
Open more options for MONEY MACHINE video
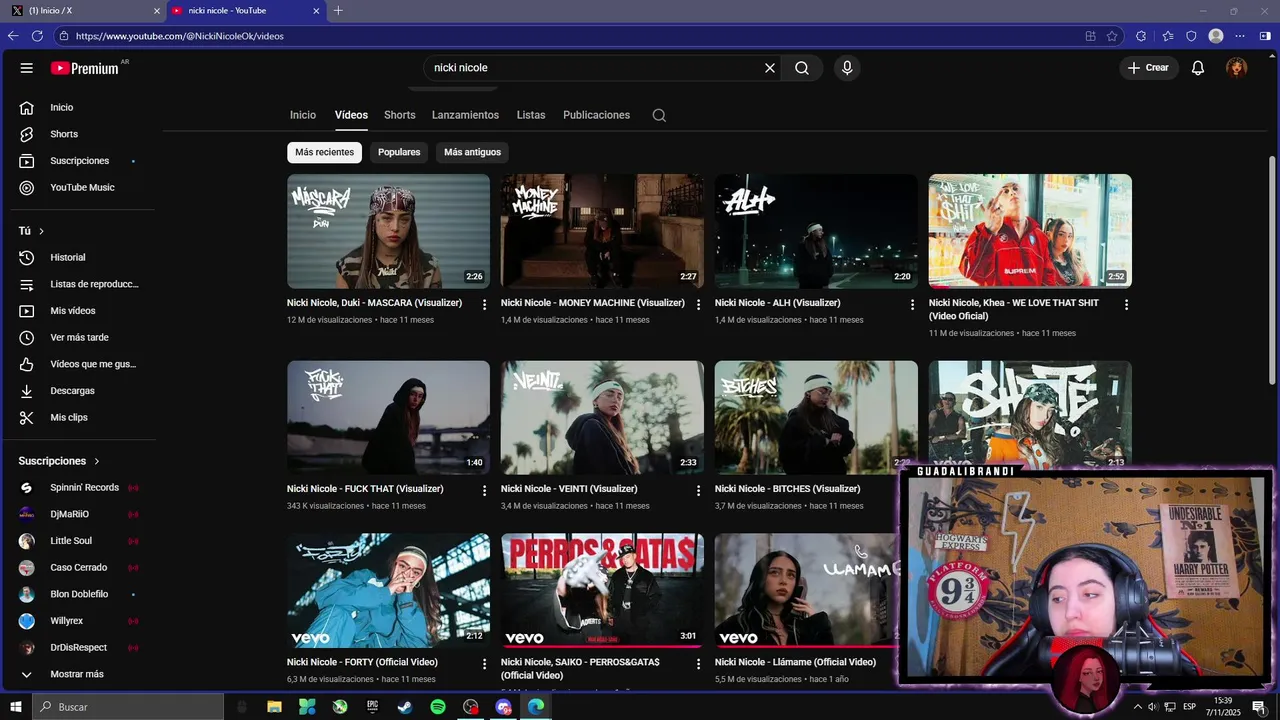[x=698, y=304]
